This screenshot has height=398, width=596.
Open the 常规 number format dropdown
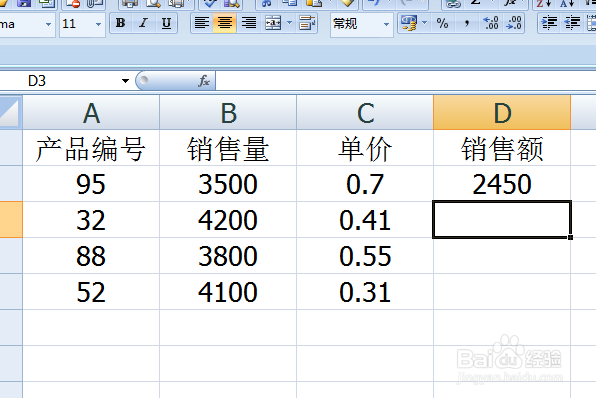pyautogui.click(x=387, y=24)
